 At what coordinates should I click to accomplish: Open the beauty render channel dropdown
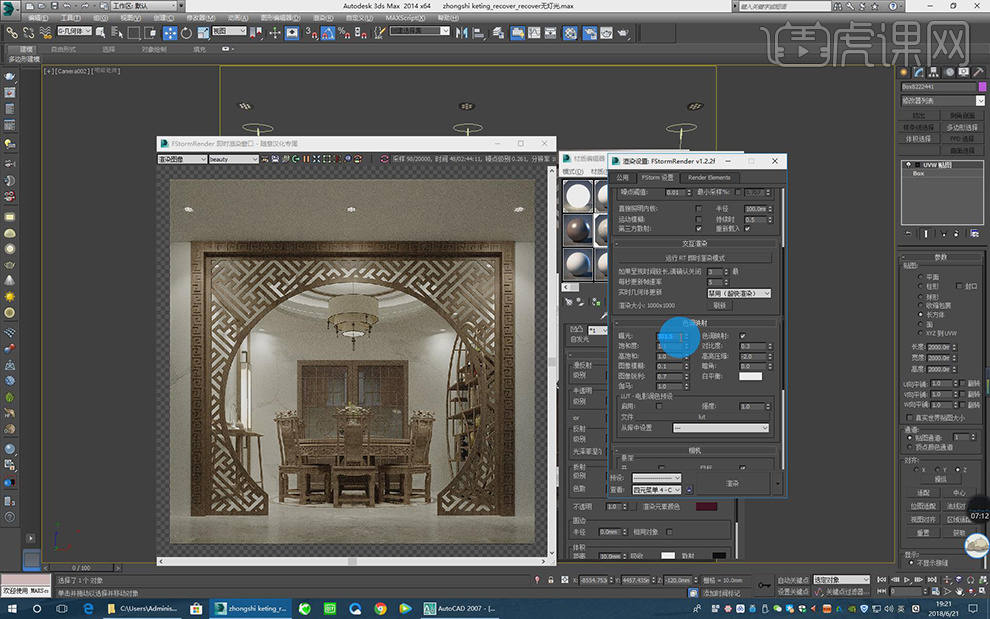pyautogui.click(x=233, y=159)
